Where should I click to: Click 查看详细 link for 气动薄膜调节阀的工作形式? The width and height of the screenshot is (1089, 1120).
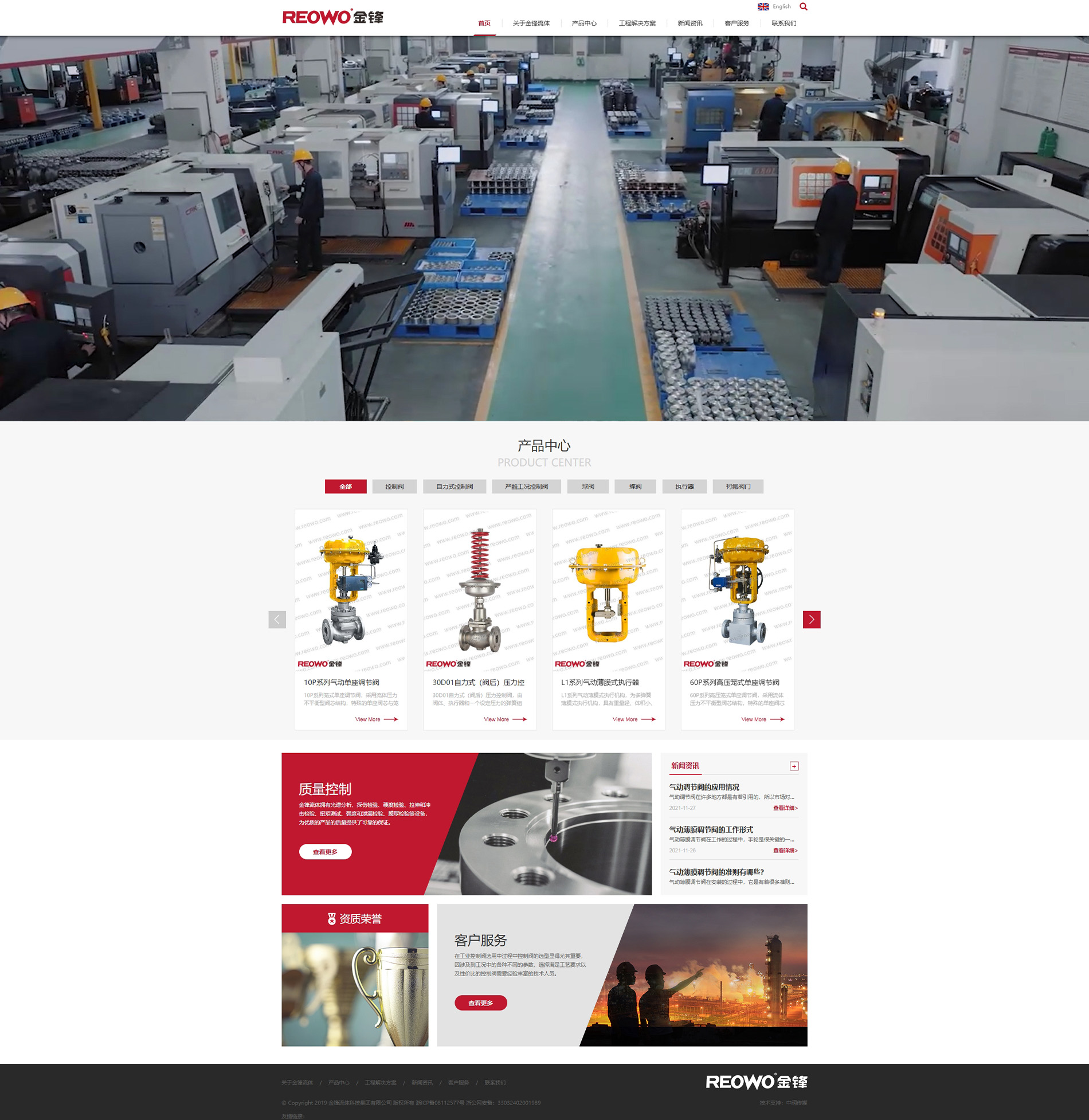785,851
